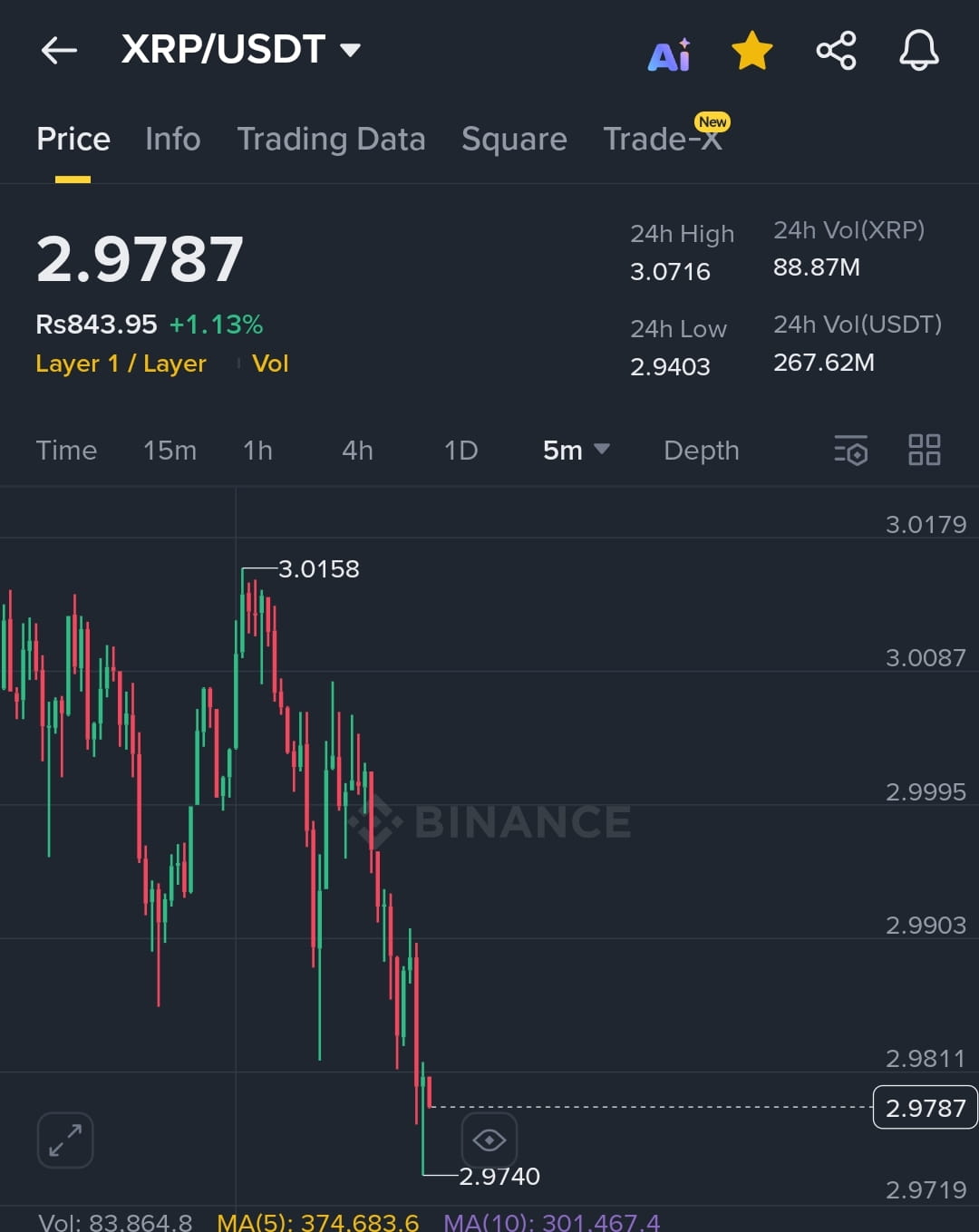Expand chart to fullscreen
Screen dimensions: 979x1232
point(65,1140)
